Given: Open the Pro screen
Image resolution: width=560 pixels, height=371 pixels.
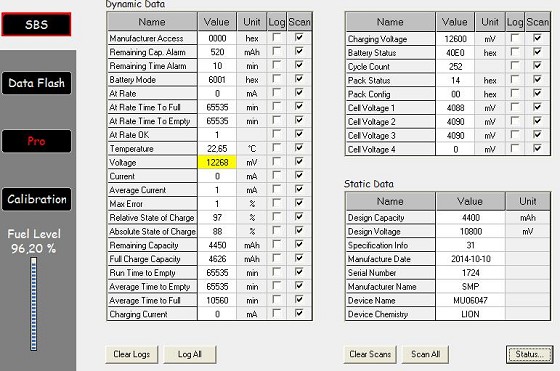Looking at the screenshot, I should coord(36,141).
